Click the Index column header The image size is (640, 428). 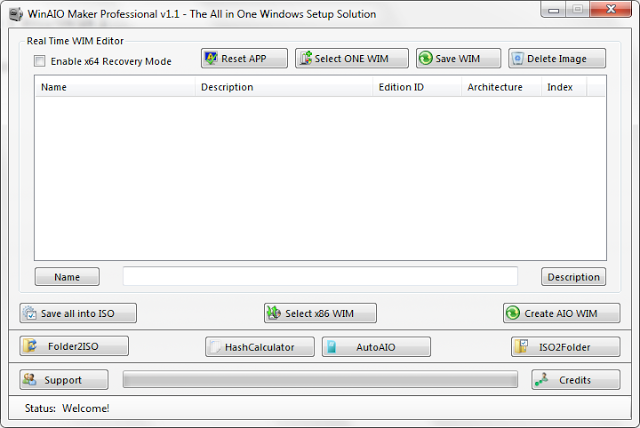click(564, 87)
